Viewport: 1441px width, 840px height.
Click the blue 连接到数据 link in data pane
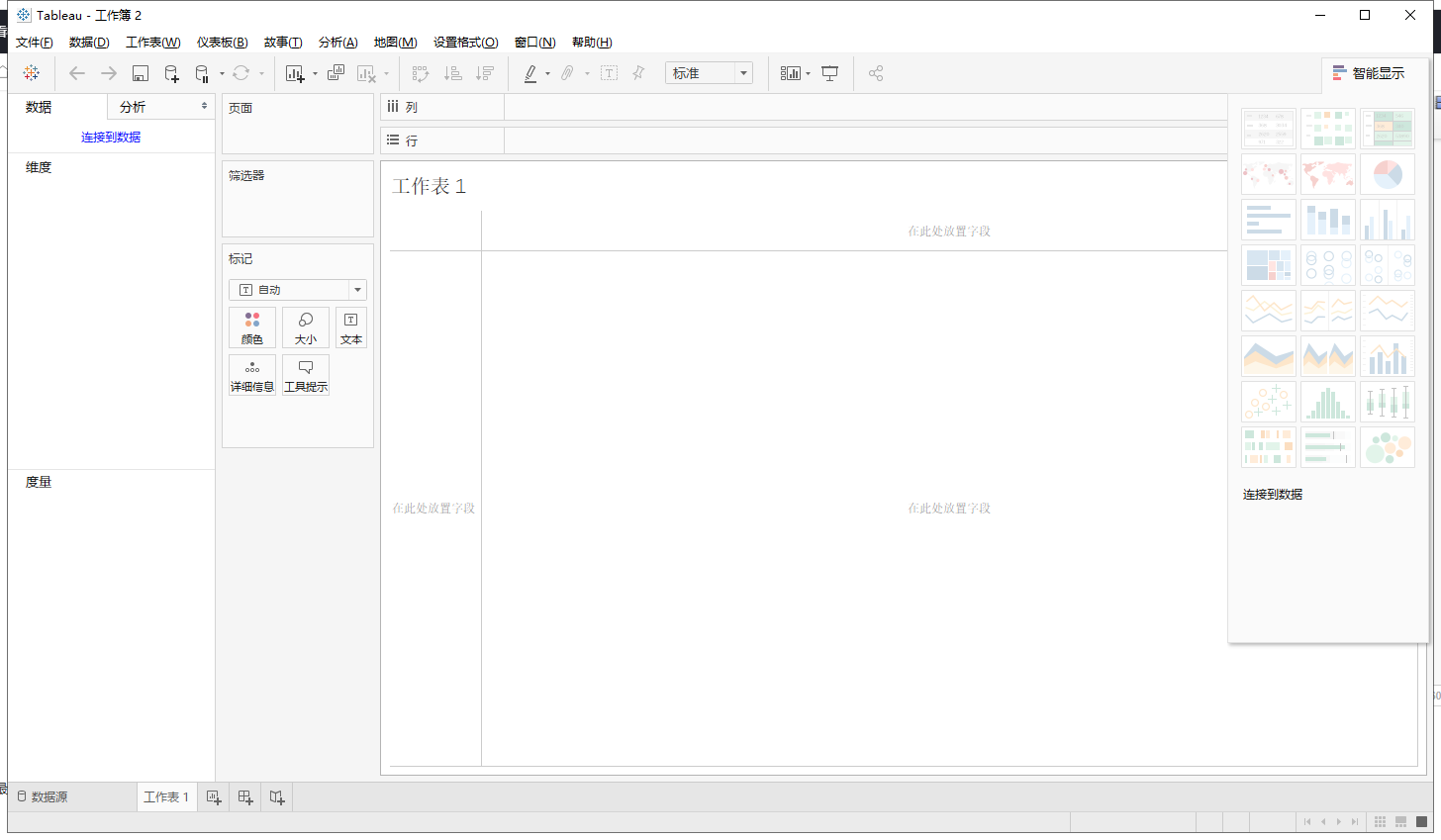111,138
